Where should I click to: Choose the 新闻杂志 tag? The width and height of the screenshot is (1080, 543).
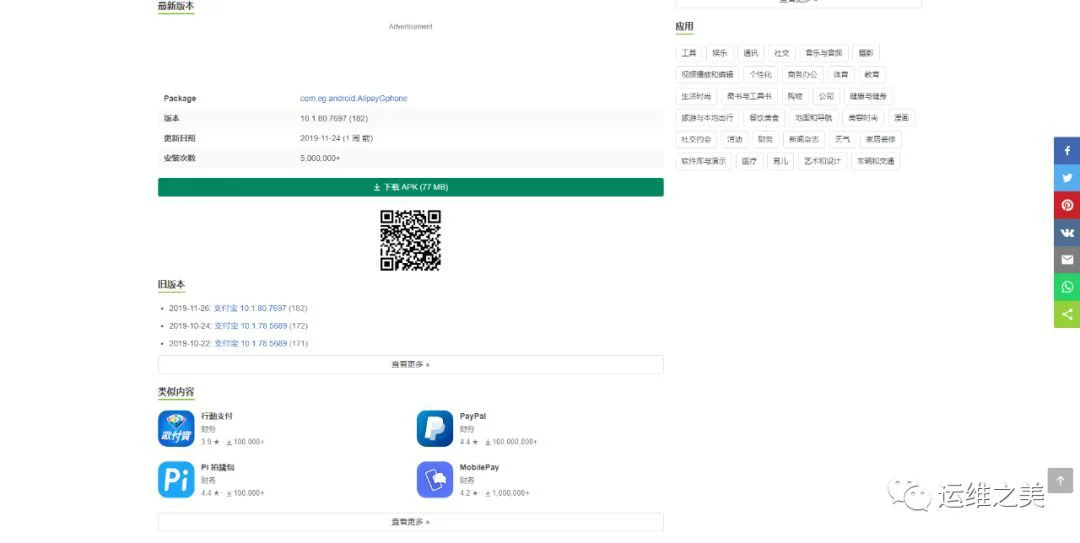804,139
